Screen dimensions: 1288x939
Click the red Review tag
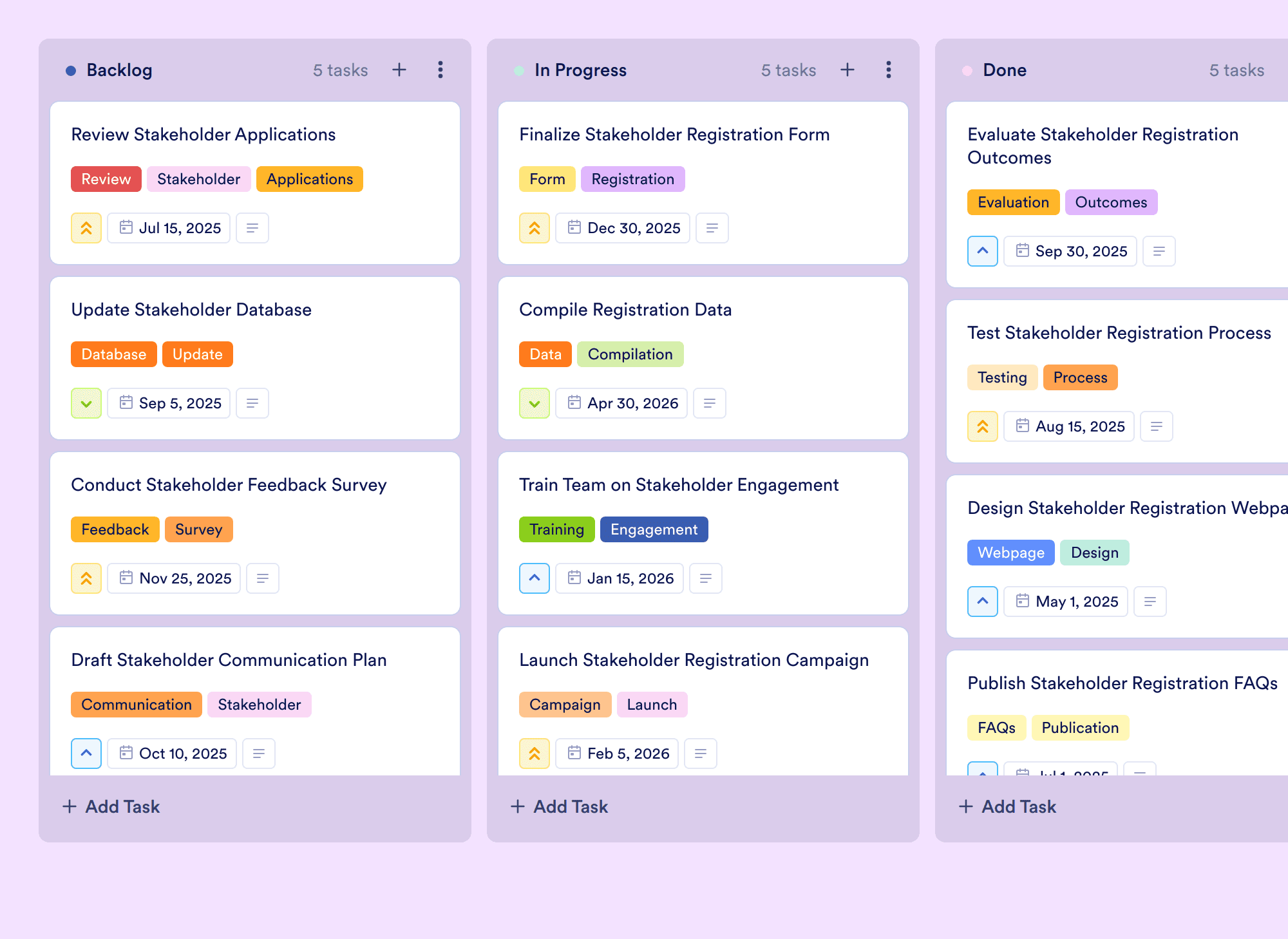[x=106, y=179]
